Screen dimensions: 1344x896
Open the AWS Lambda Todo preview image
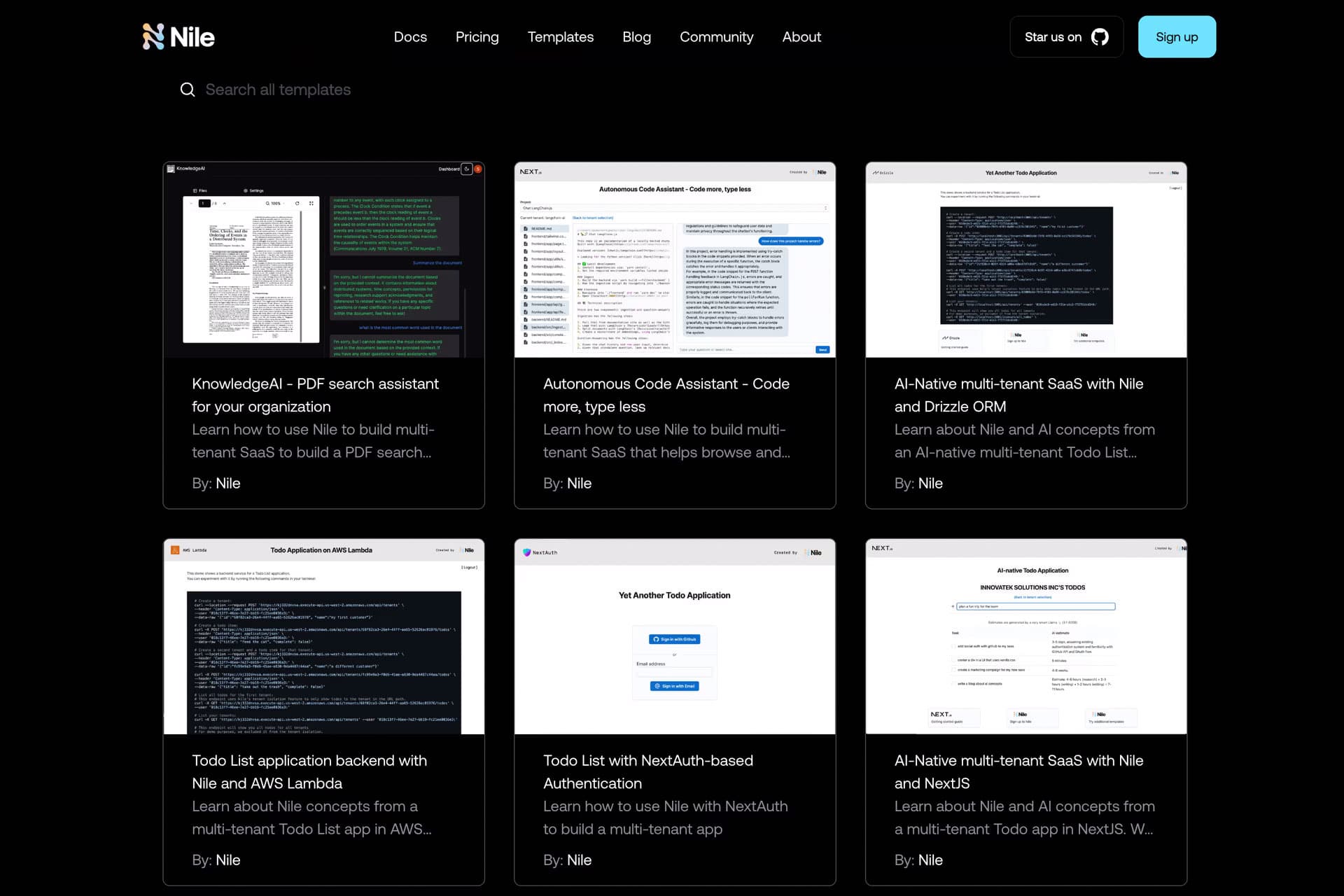(x=323, y=636)
